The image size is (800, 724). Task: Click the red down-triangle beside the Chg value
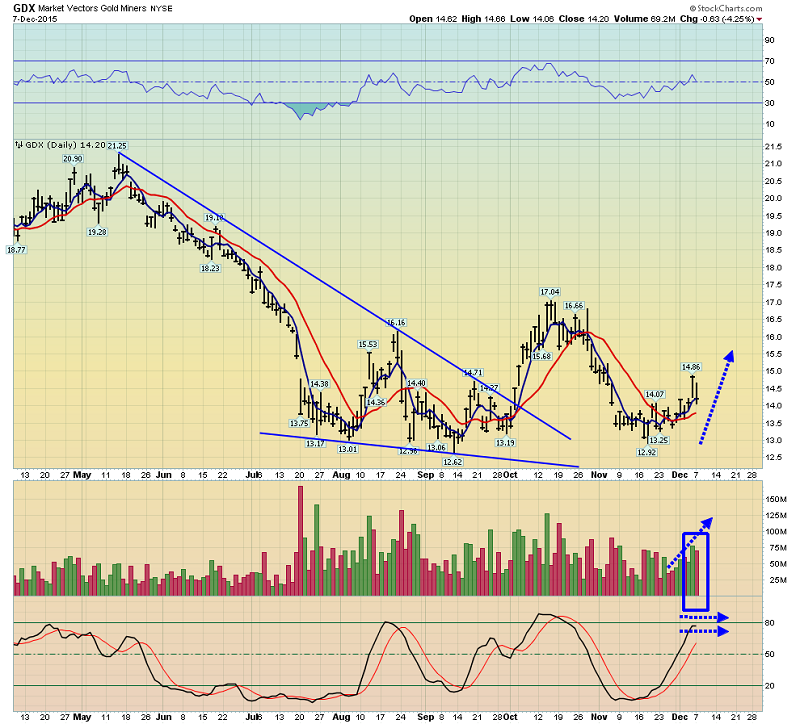point(759,19)
